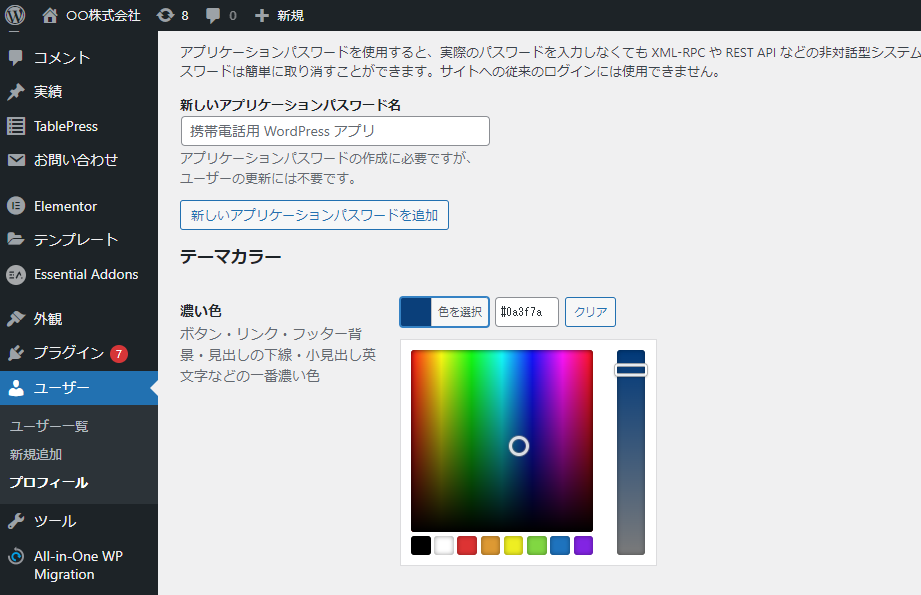Click the updates icon showing 8
Viewport: 921px width, 595px height.
point(166,15)
